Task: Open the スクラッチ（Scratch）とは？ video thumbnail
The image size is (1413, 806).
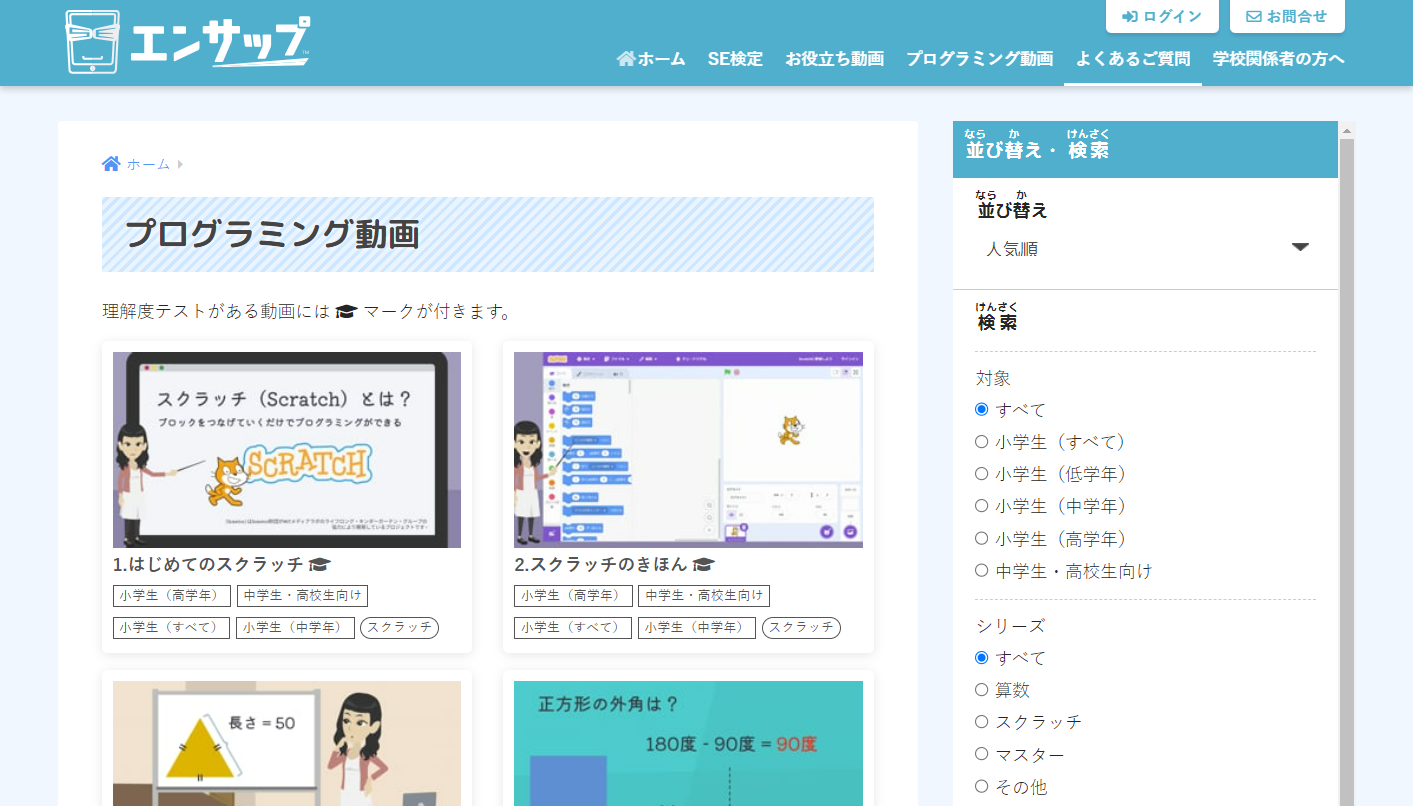Action: click(287, 450)
